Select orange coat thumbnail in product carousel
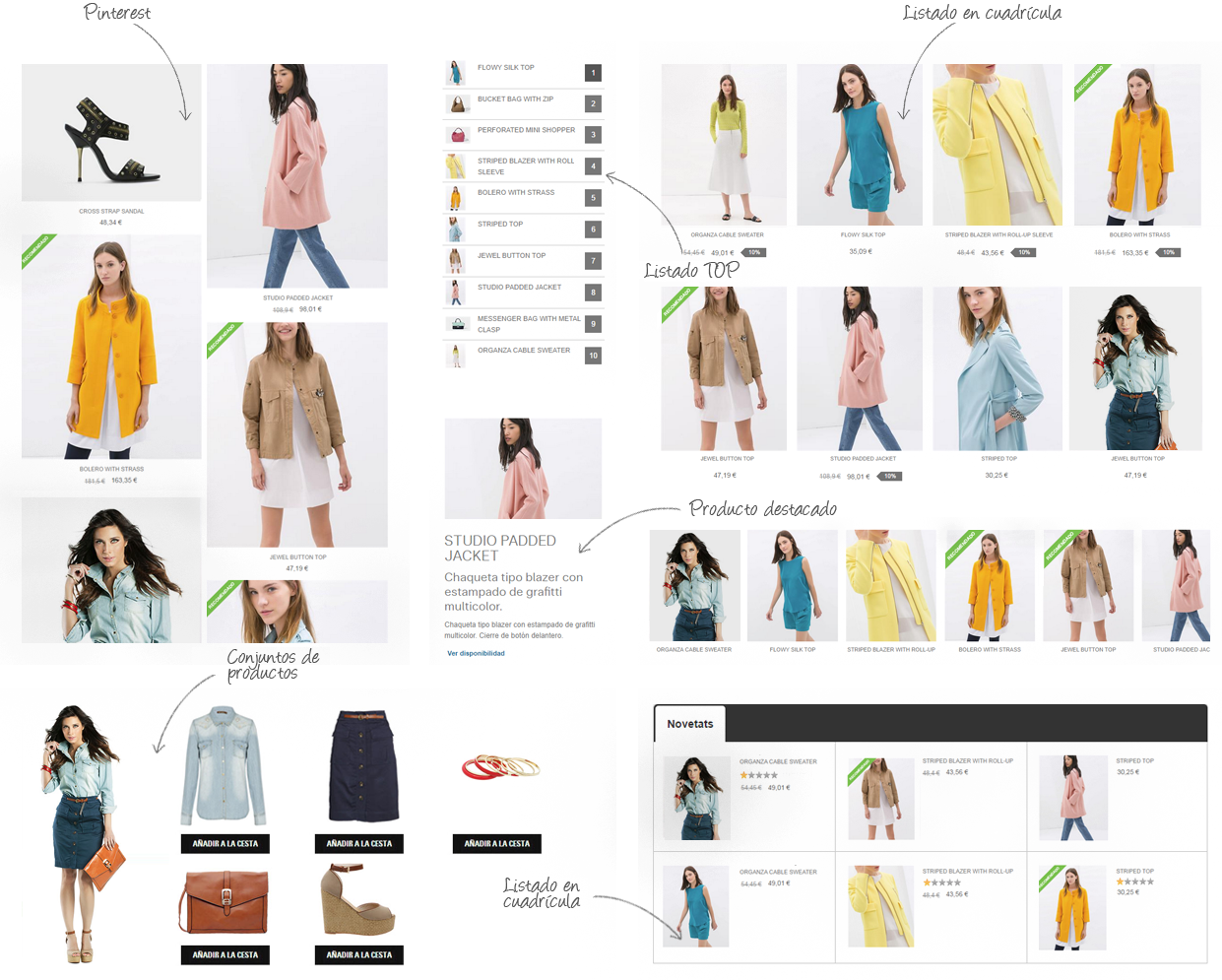This screenshot has height=980, width=1222. coord(990,585)
